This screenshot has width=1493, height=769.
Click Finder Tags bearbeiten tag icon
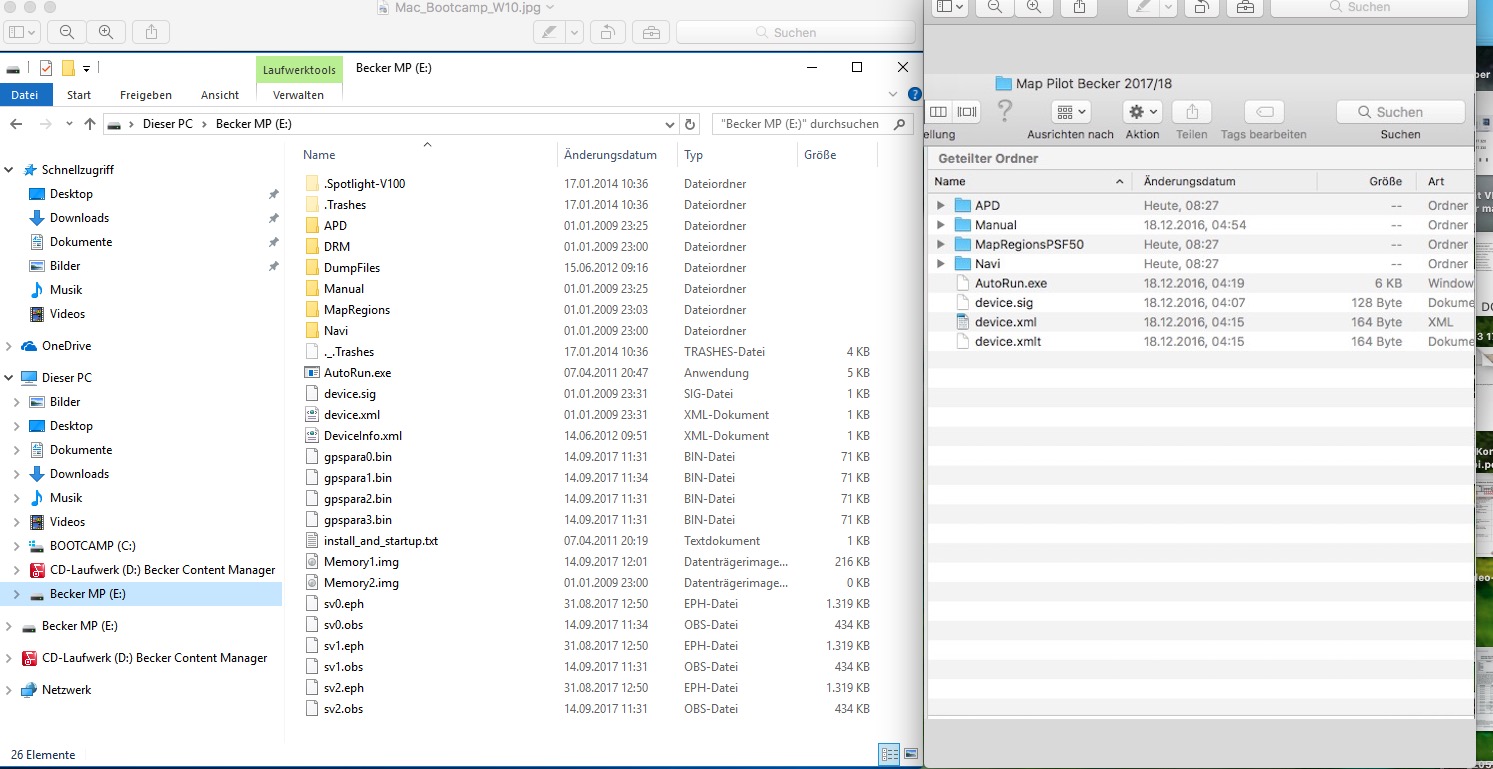point(1264,112)
